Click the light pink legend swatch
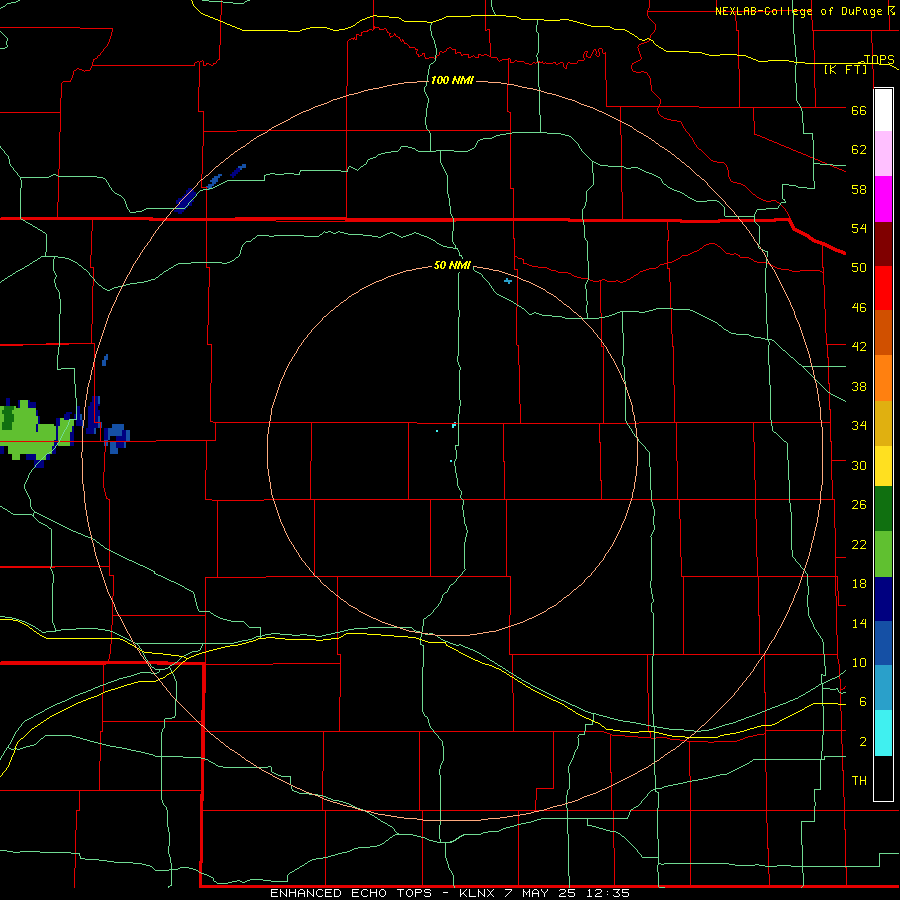 883,154
